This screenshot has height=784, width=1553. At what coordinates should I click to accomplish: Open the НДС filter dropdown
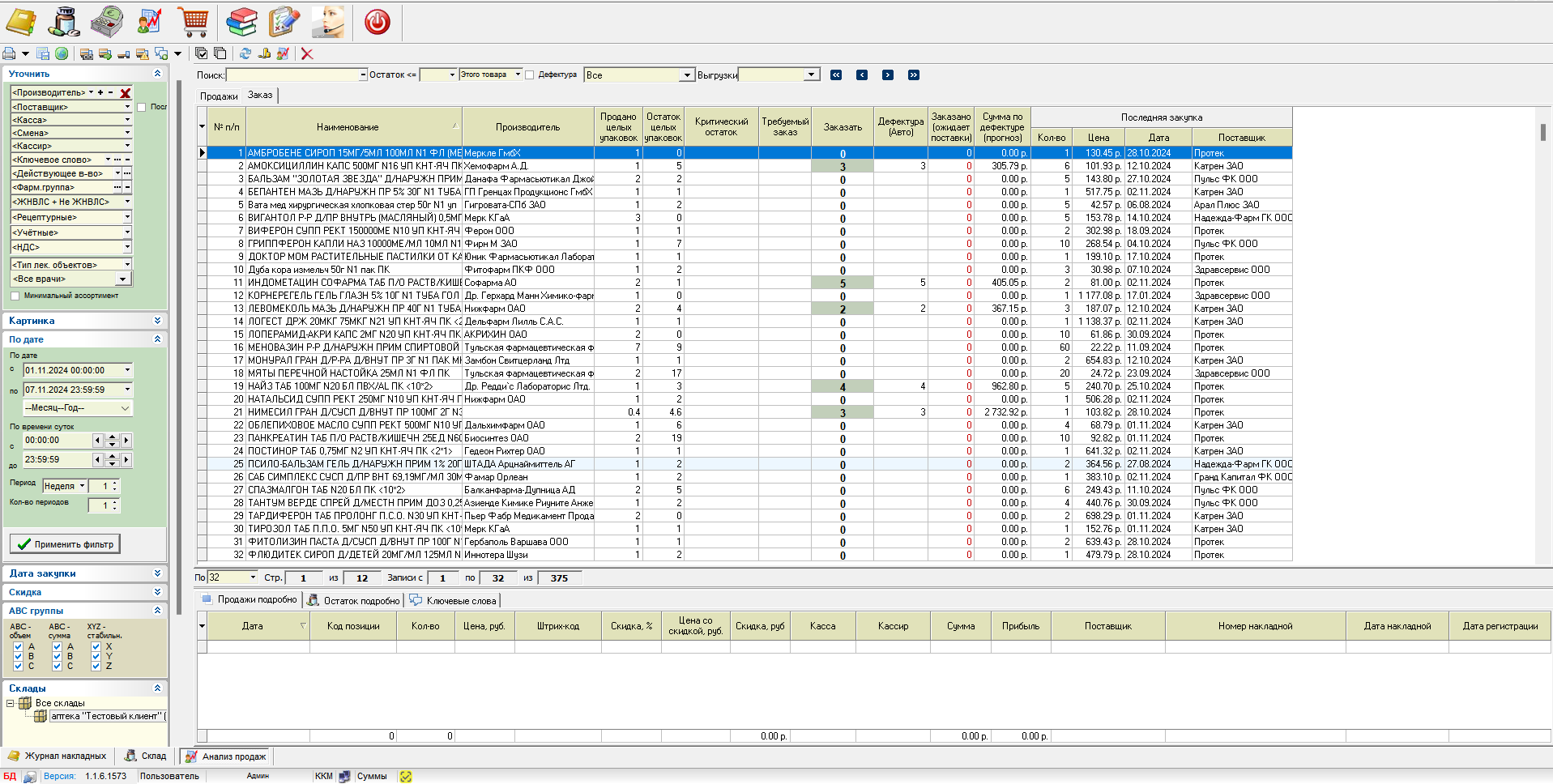127,247
